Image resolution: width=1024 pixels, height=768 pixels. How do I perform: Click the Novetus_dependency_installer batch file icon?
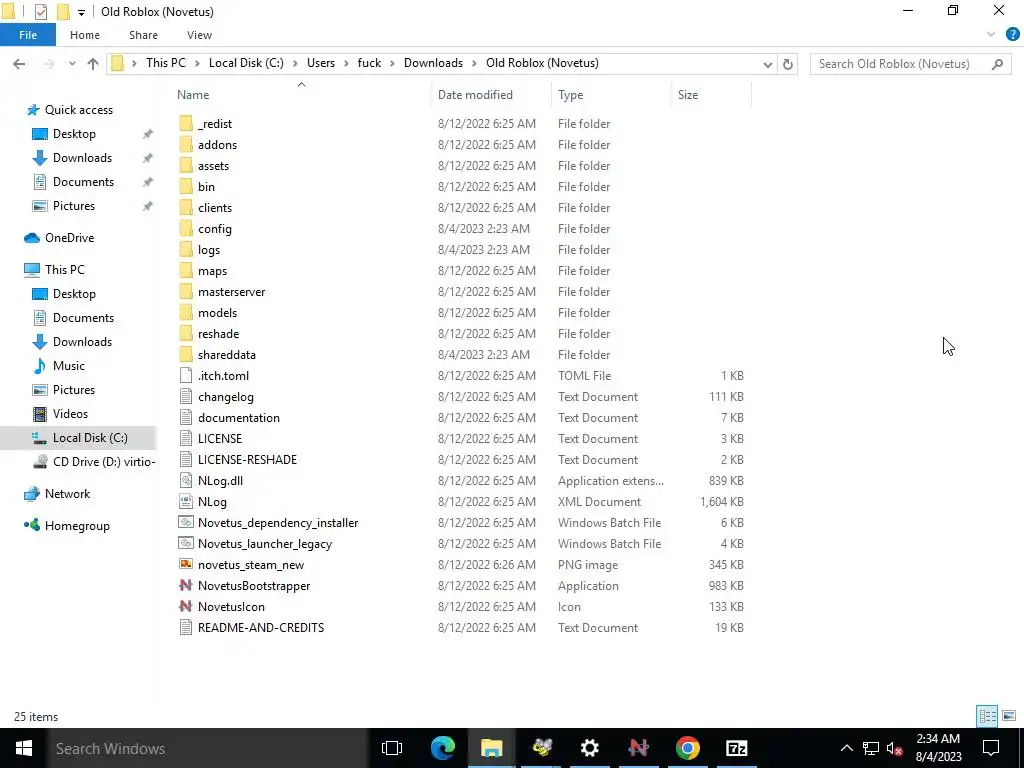point(186,522)
